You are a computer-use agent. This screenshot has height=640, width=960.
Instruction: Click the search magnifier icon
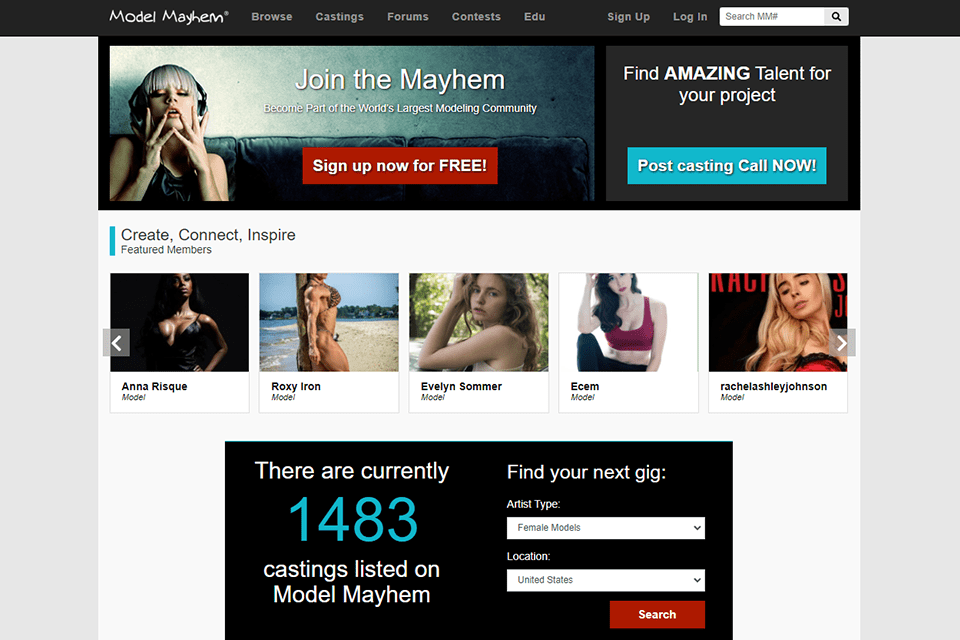pos(836,17)
